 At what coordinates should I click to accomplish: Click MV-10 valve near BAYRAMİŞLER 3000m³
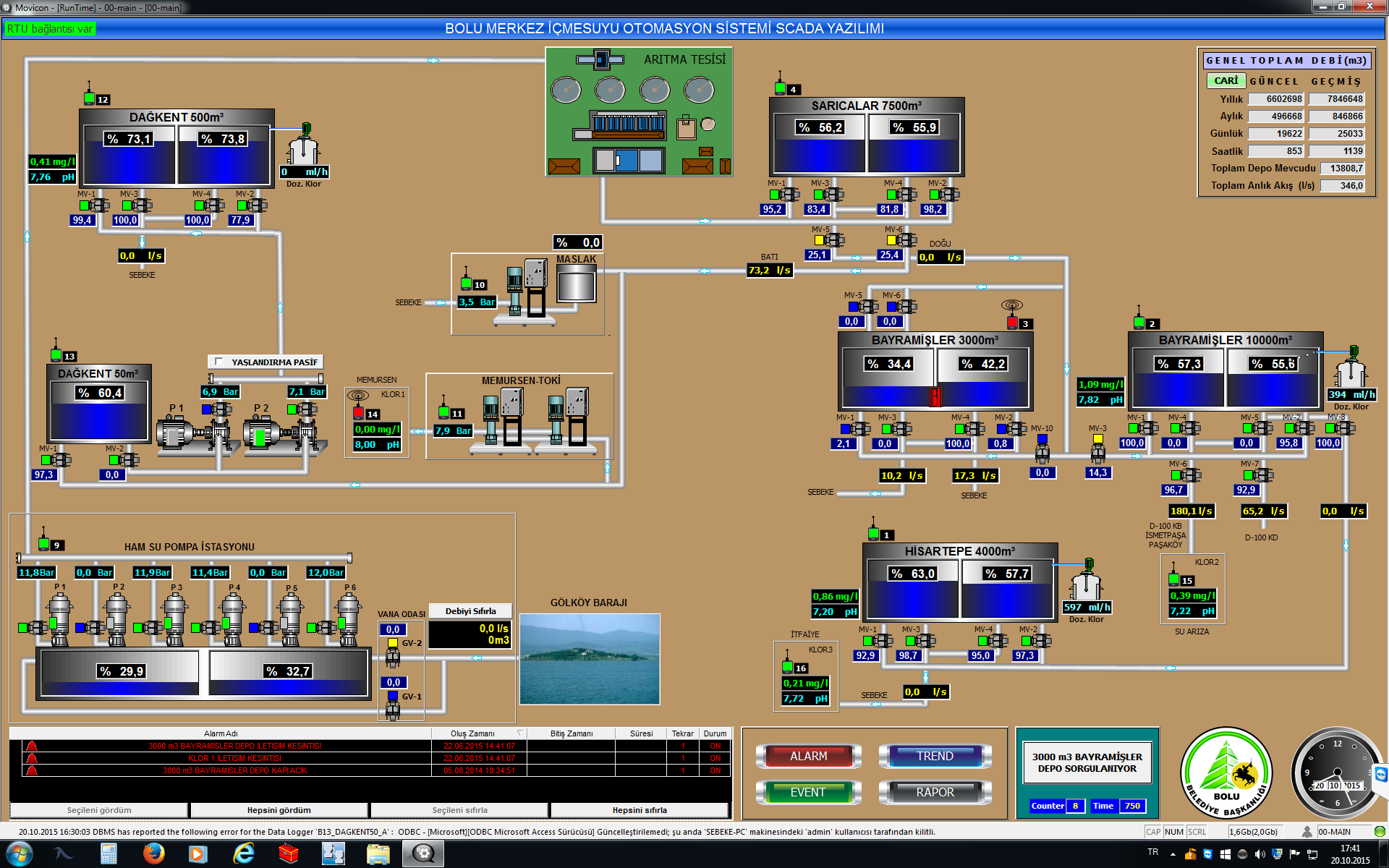click(1042, 449)
